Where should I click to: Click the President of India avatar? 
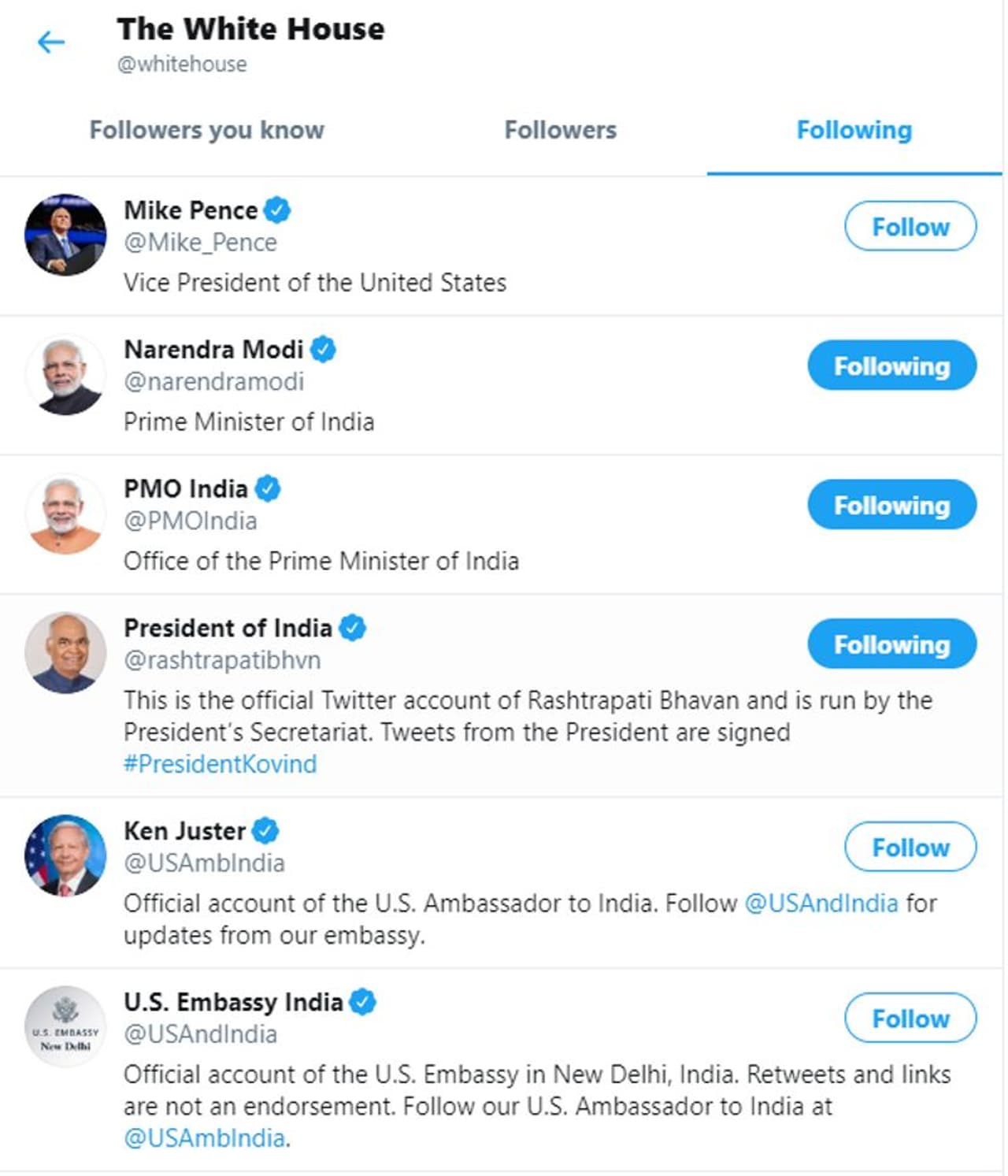point(65,653)
